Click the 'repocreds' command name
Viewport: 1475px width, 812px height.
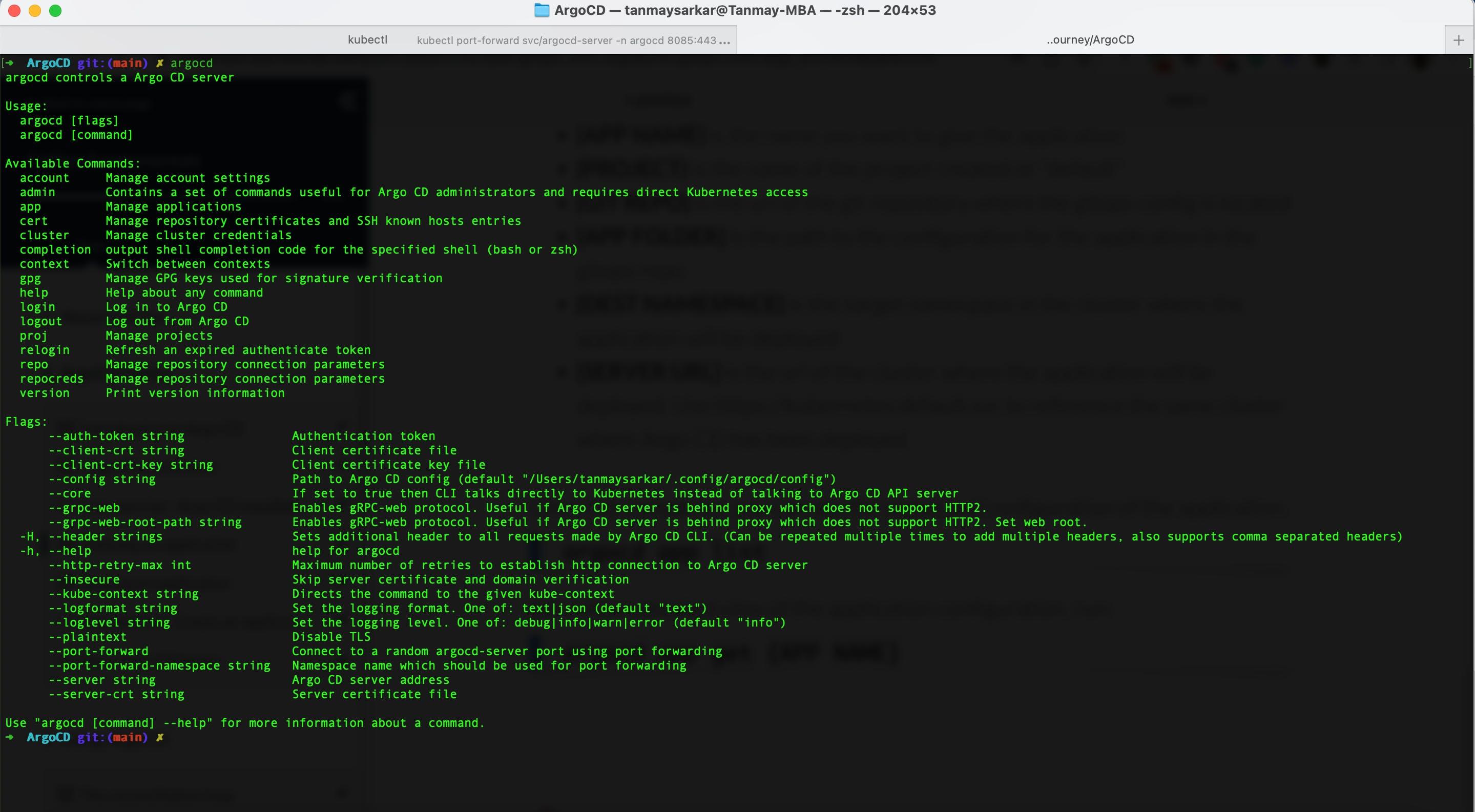(52, 379)
